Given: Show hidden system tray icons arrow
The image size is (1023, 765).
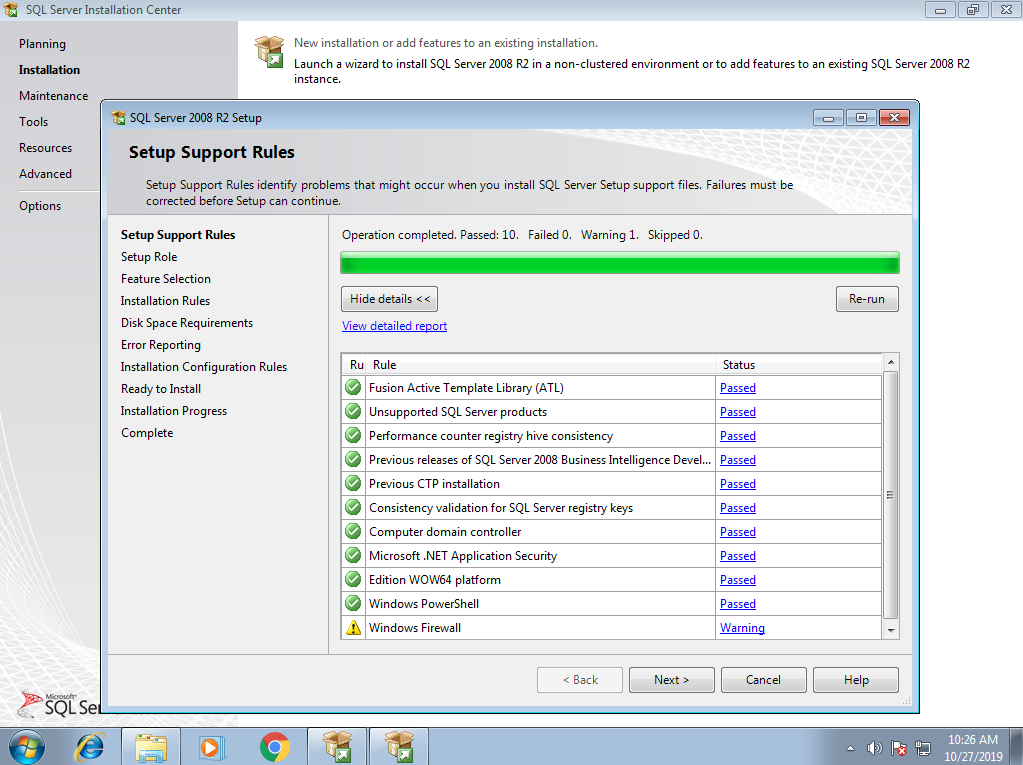Looking at the screenshot, I should pyautogui.click(x=850, y=748).
